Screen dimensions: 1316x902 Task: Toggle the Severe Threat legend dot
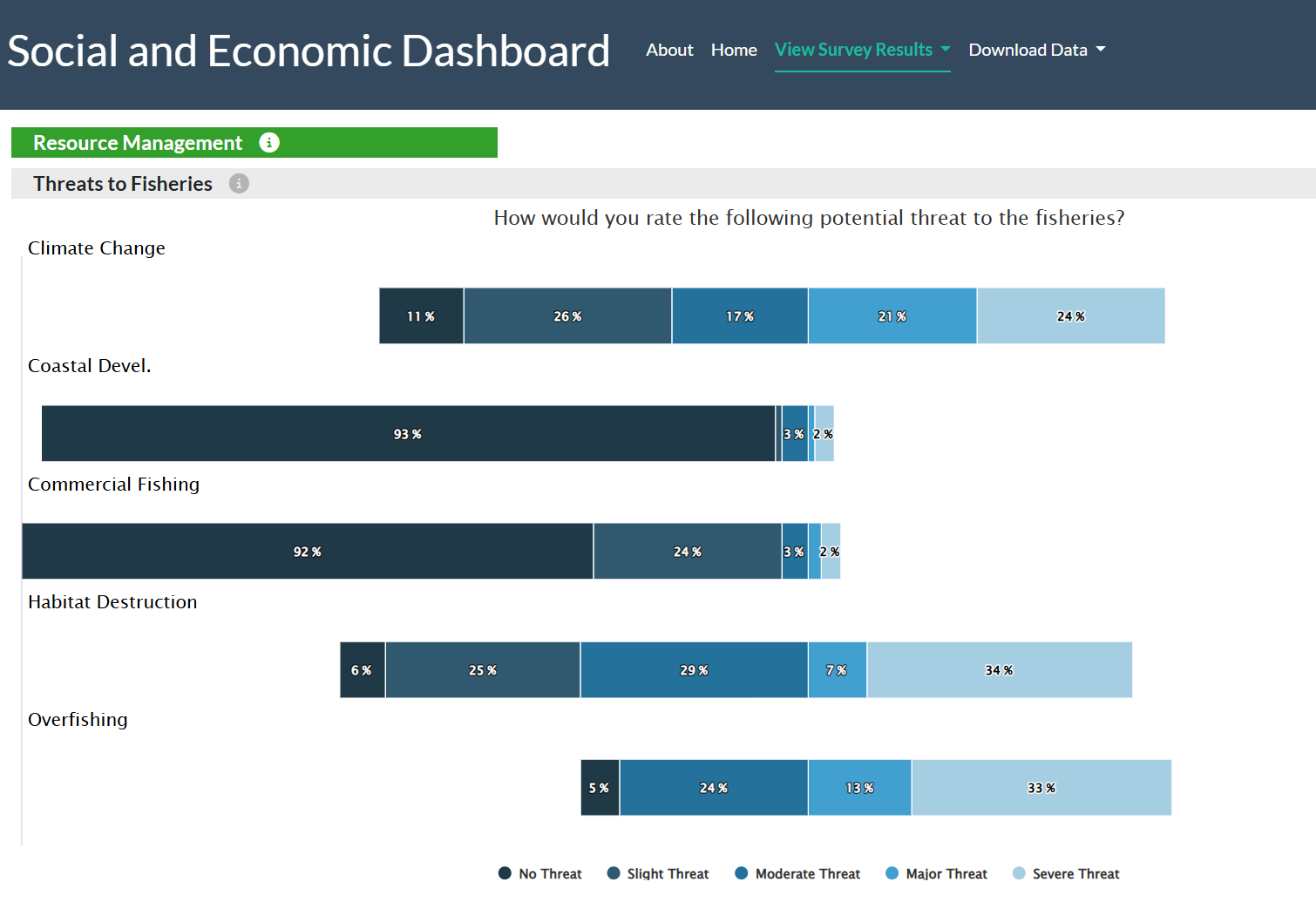click(1019, 873)
